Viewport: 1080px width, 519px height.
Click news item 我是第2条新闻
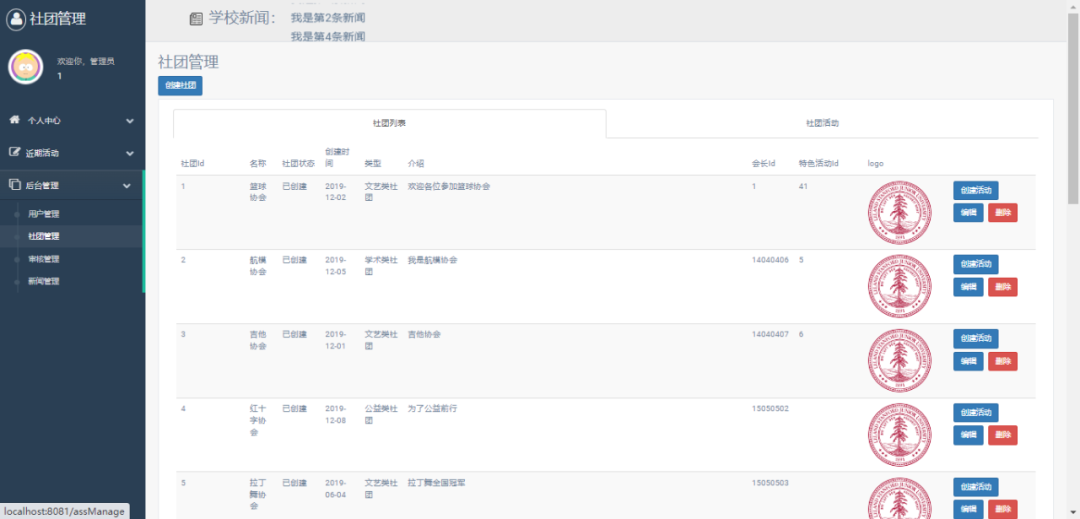pos(328,19)
